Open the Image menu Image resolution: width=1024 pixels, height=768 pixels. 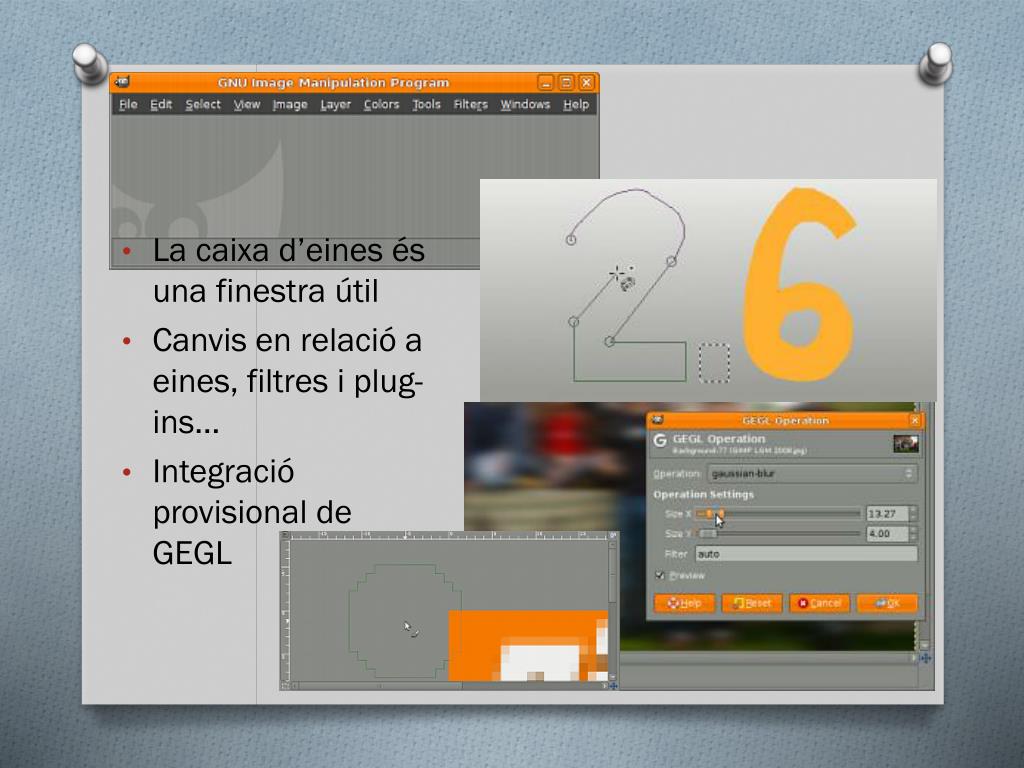point(290,104)
